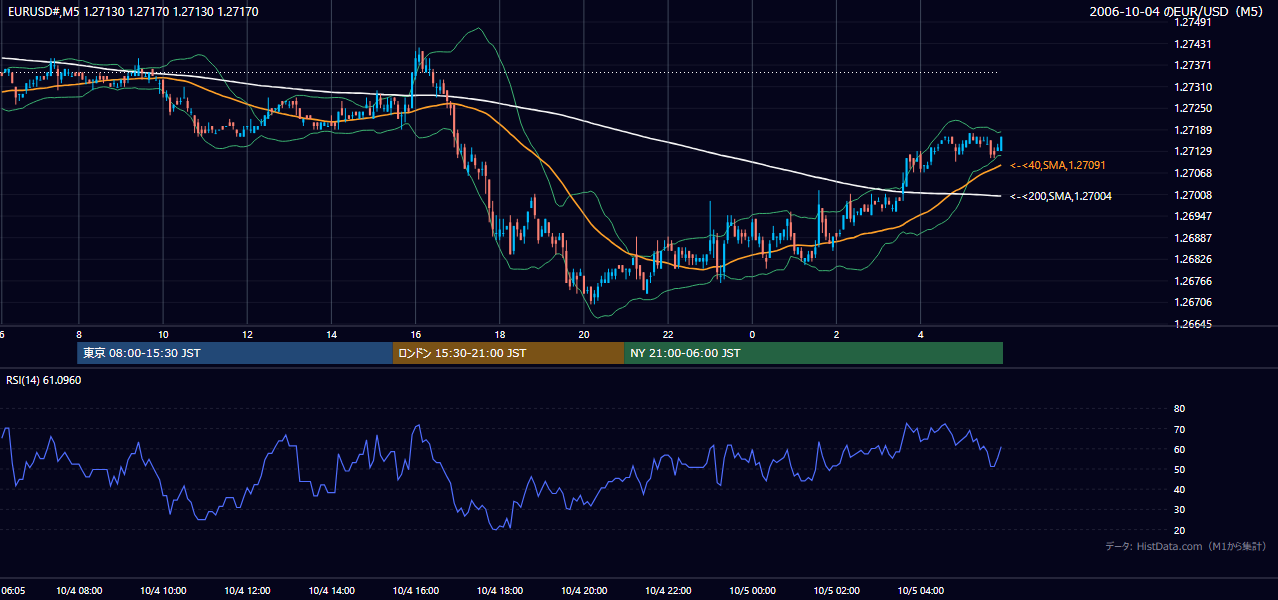The height and width of the screenshot is (600, 1278).
Task: Click the RSI axis level 60
Action: click(1179, 449)
